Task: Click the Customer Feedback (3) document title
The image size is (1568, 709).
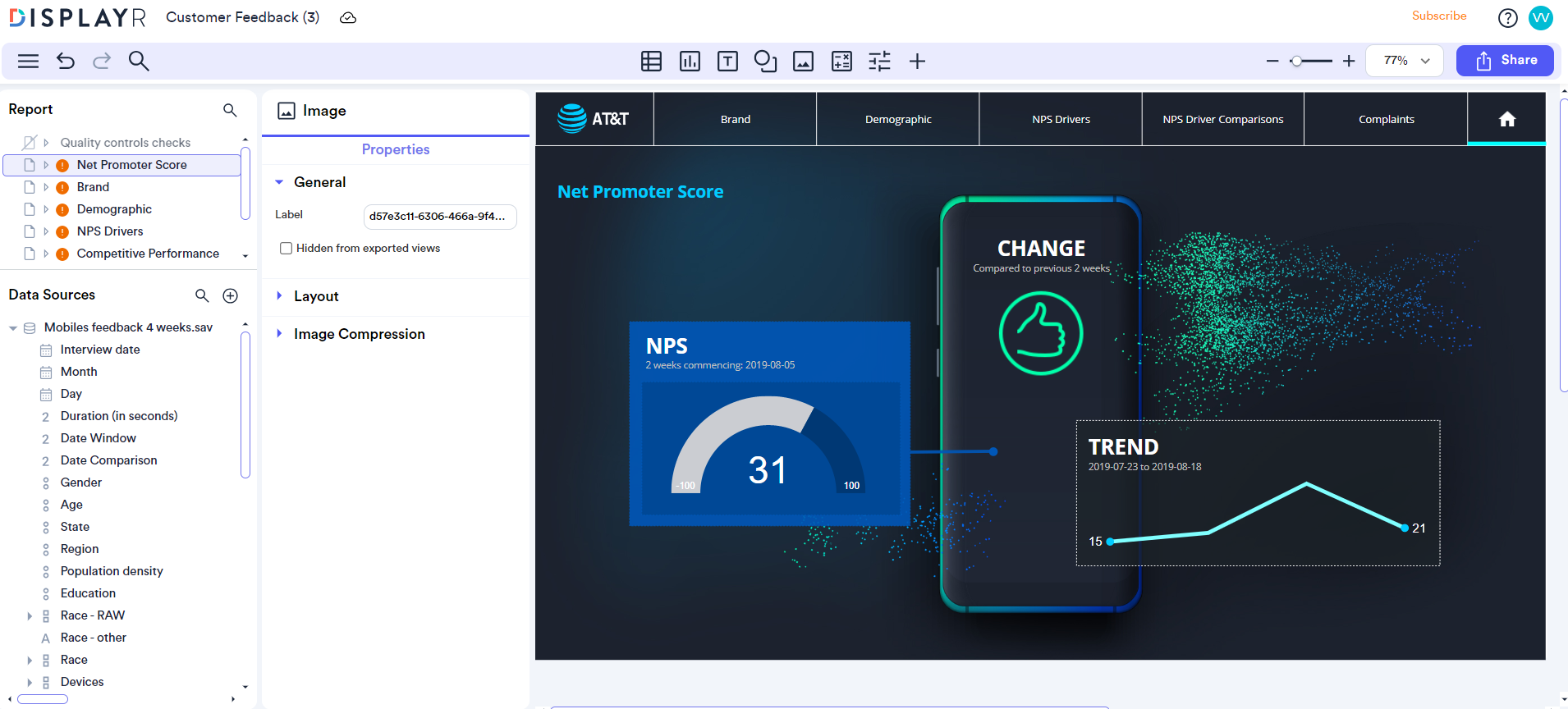Action: [x=242, y=17]
